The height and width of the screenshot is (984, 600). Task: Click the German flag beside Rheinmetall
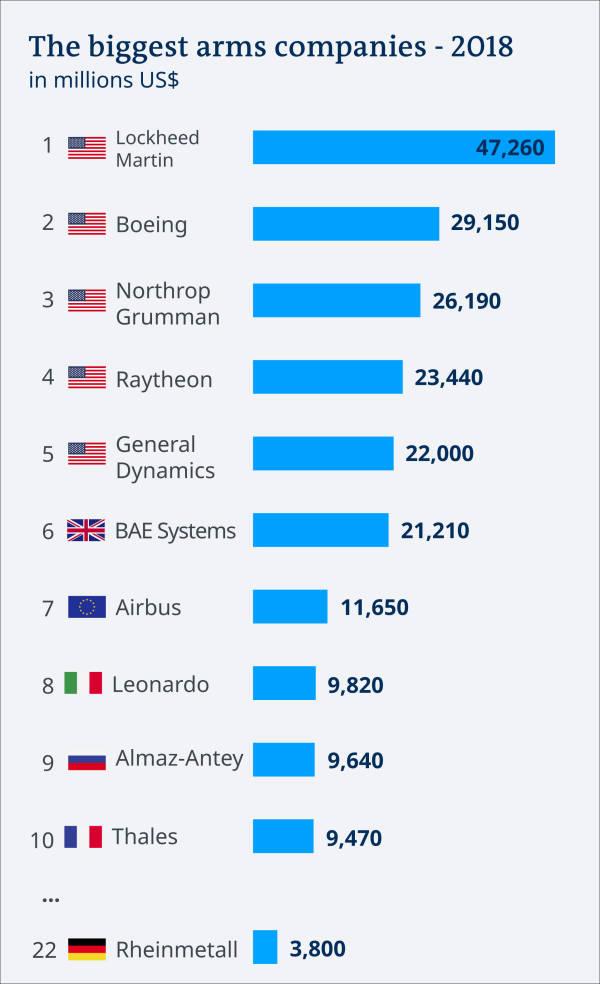coord(87,949)
